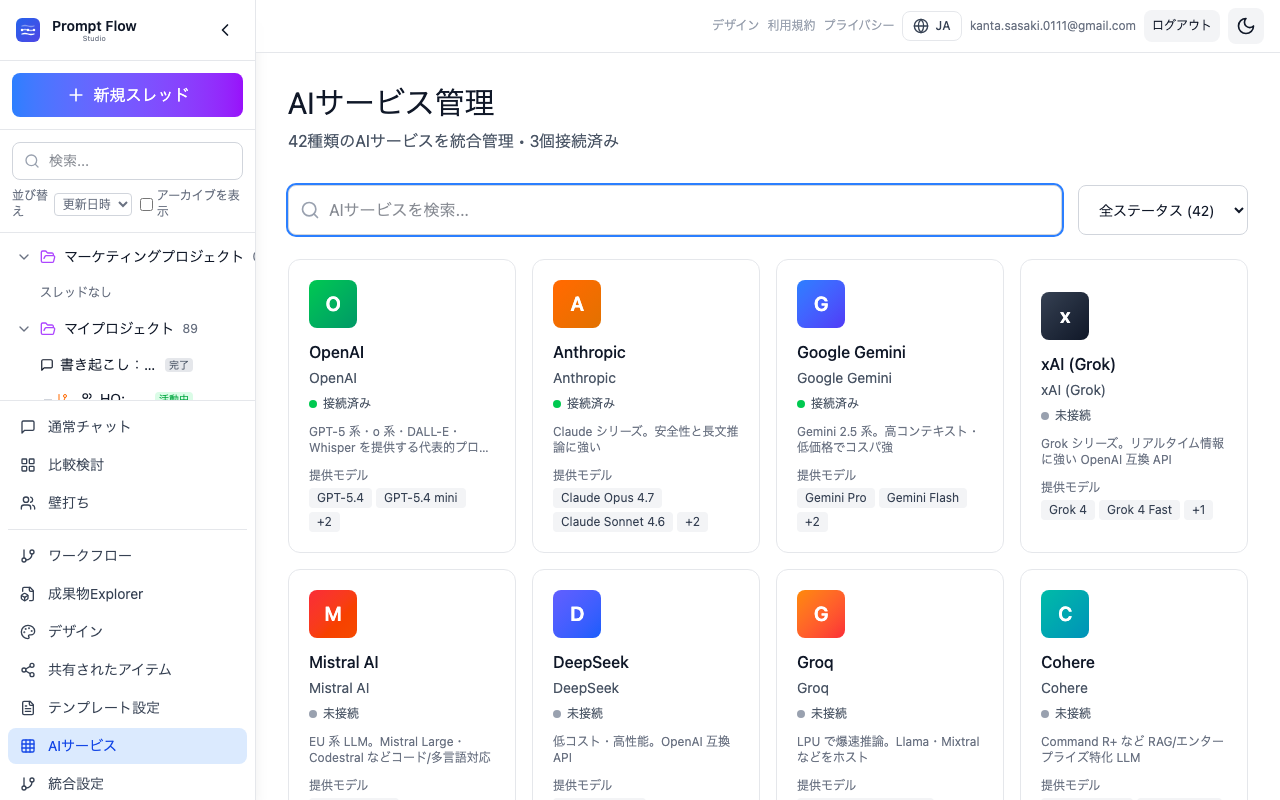Focus the AIサービスを検索 search field
1280x800 pixels.
[x=675, y=210]
